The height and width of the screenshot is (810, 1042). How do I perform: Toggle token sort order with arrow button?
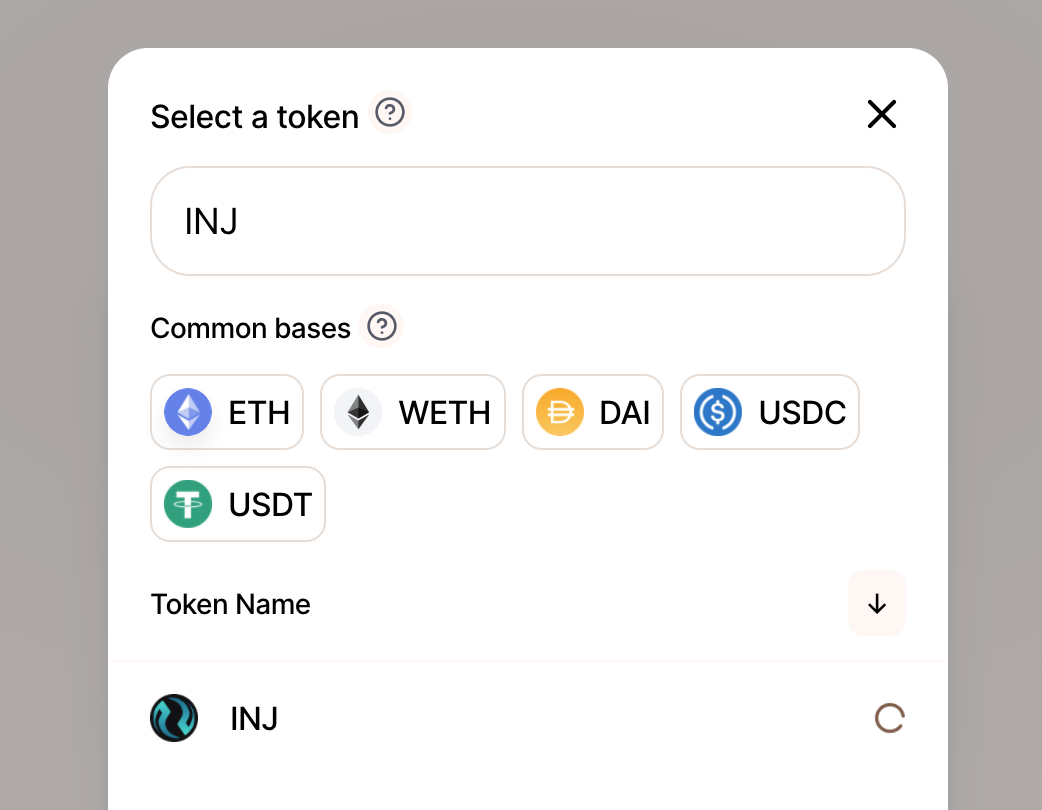(x=877, y=603)
